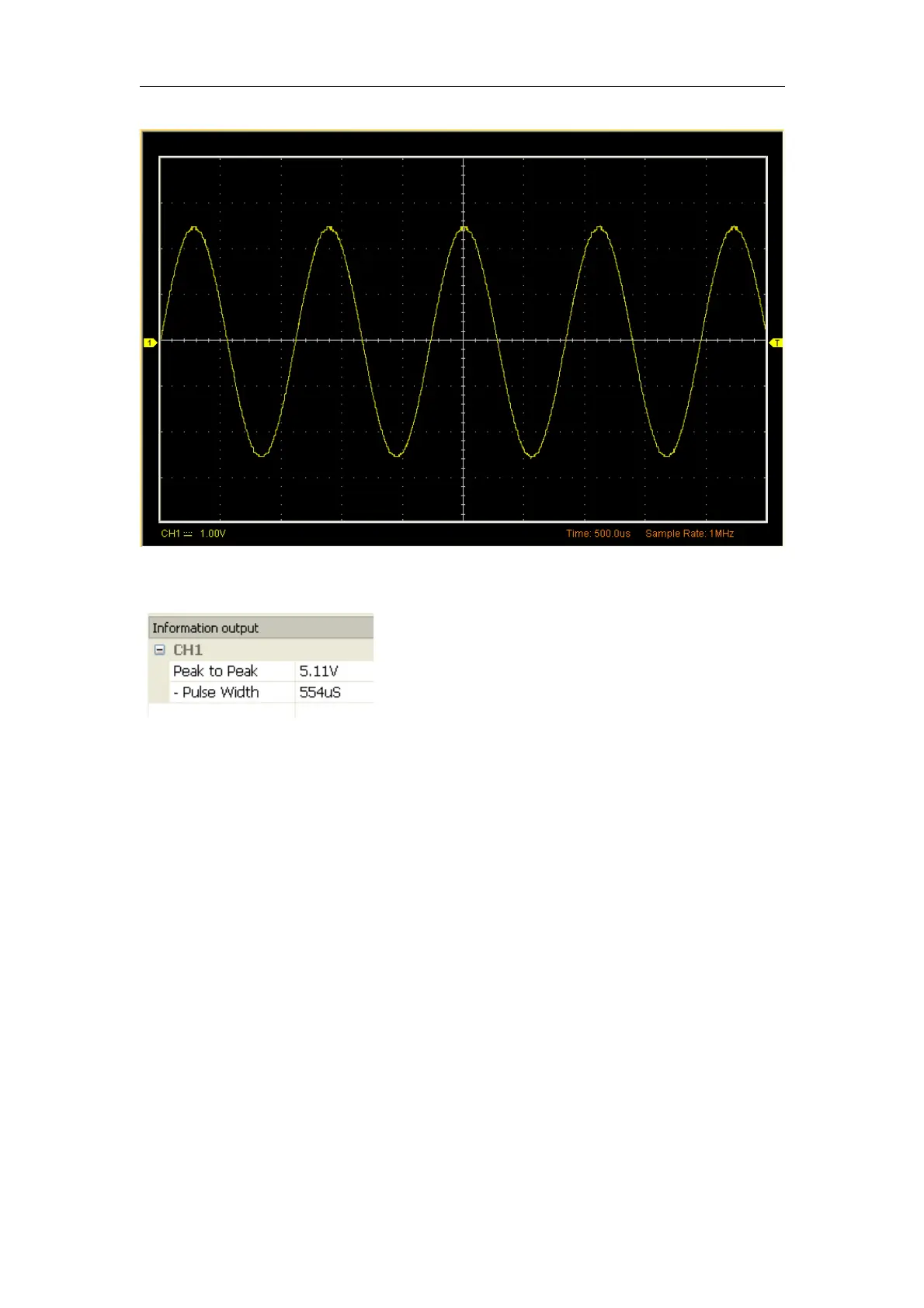Click the DC coupling symbol beside CH1

click(188, 534)
